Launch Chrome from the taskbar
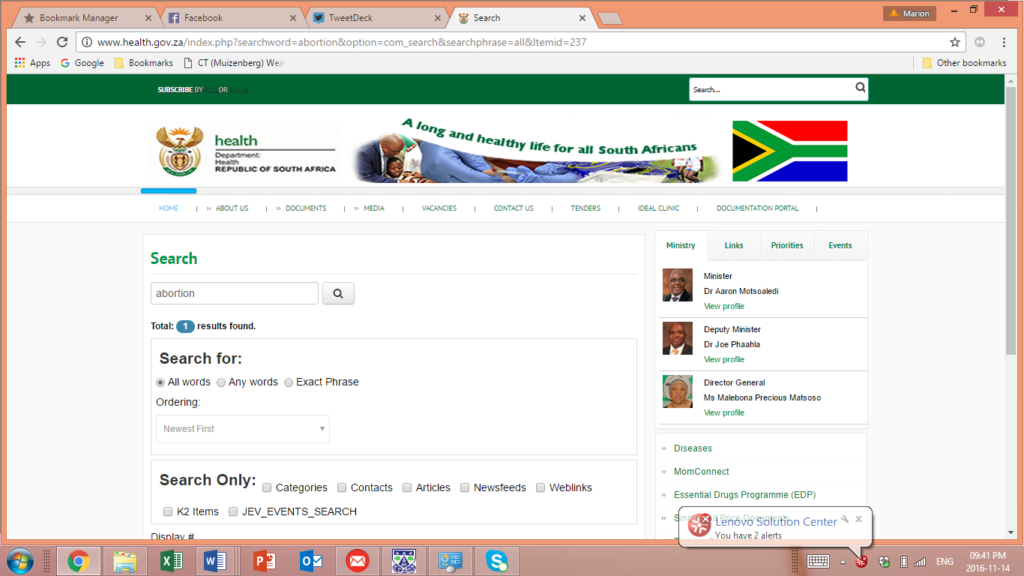Screen dimensions: 1024x576 (78, 561)
